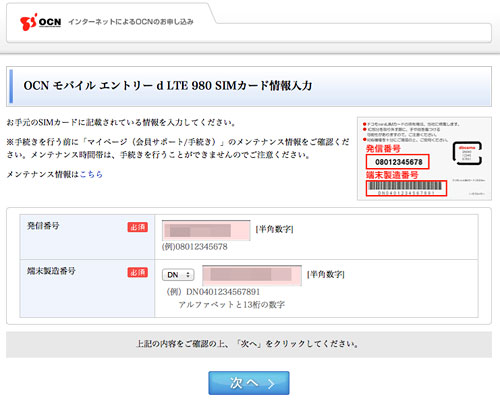The image size is (500, 405).
Task: Focus the 端末製造番号 input field
Action: (252, 275)
